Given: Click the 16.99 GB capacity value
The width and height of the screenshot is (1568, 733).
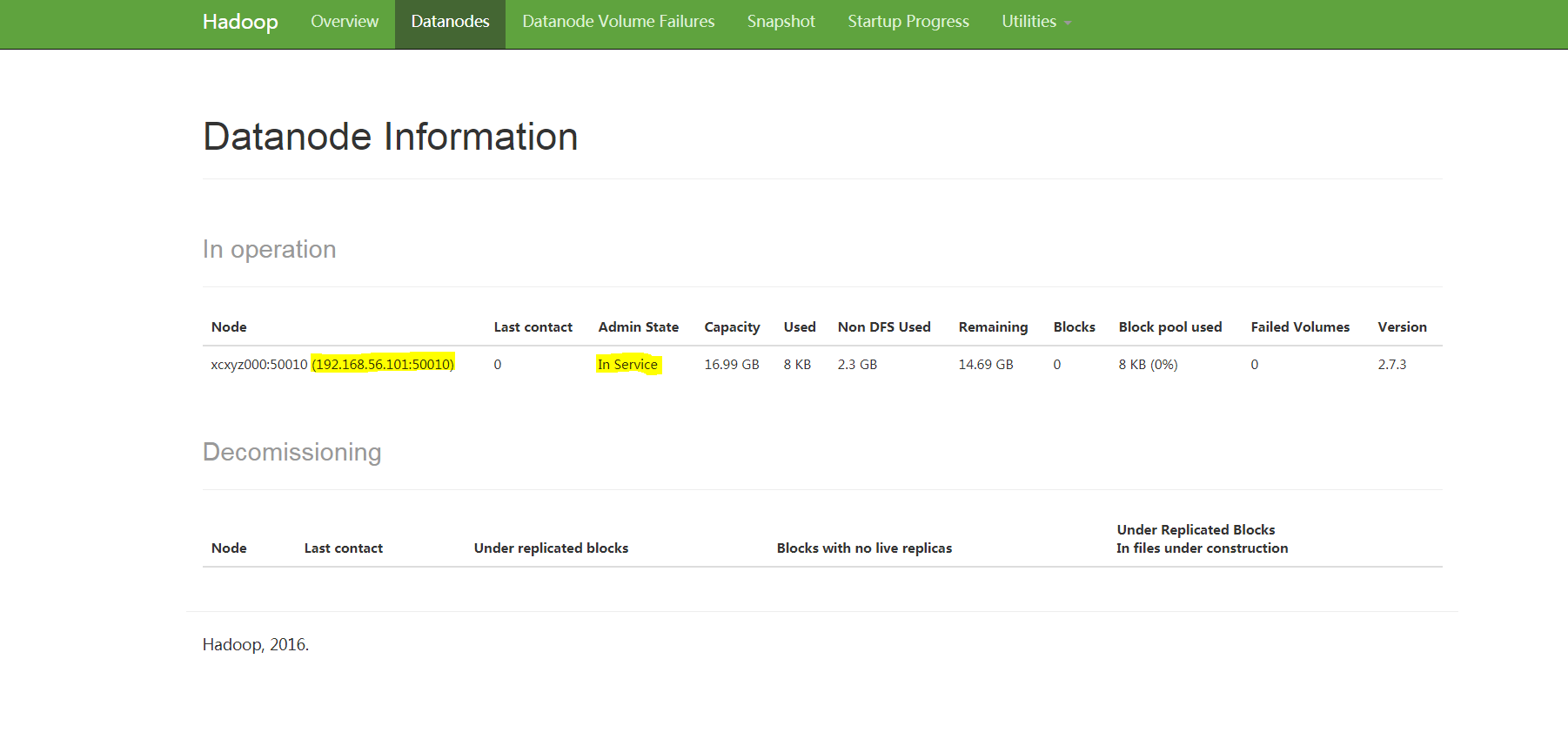Looking at the screenshot, I should click(x=732, y=365).
